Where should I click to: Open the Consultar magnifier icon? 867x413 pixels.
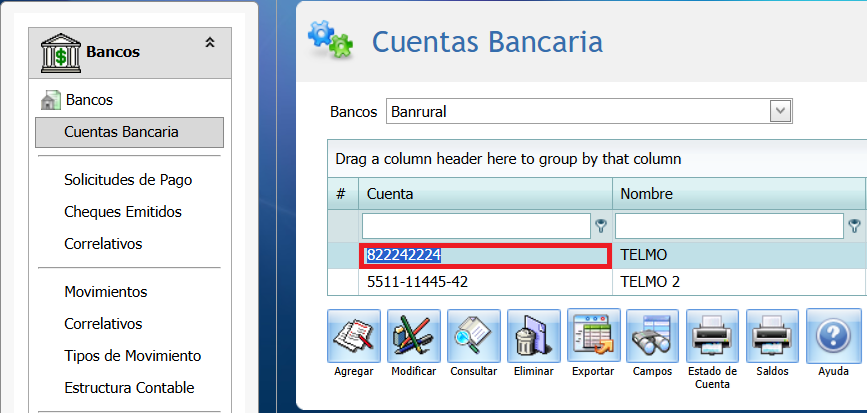click(x=473, y=336)
